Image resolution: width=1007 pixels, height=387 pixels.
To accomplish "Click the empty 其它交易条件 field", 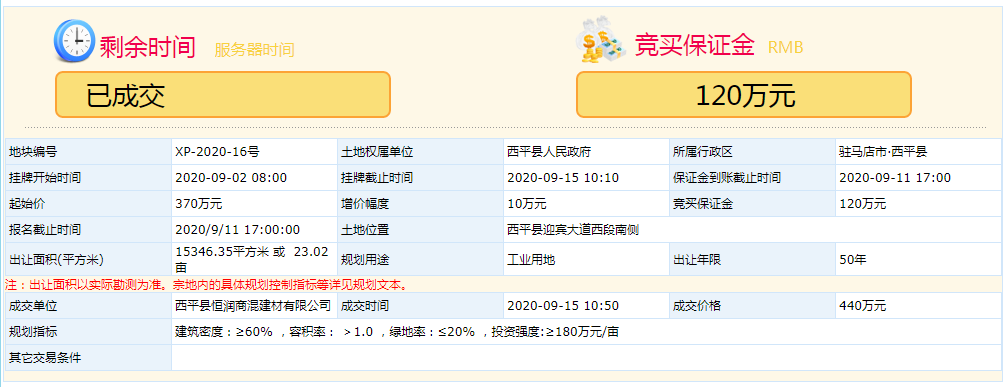I will (x=586, y=357).
